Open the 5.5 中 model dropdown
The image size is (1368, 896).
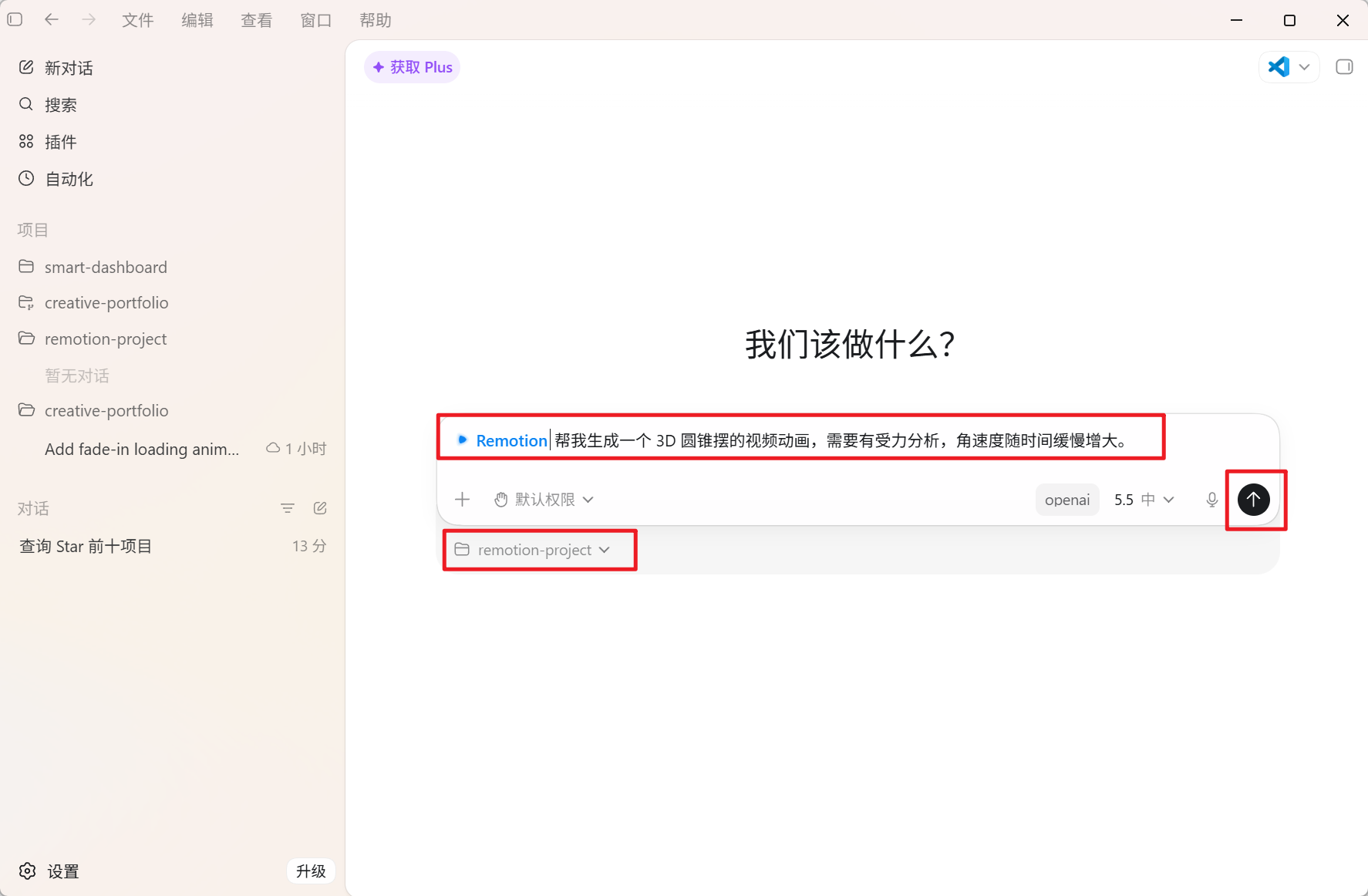coord(1144,500)
